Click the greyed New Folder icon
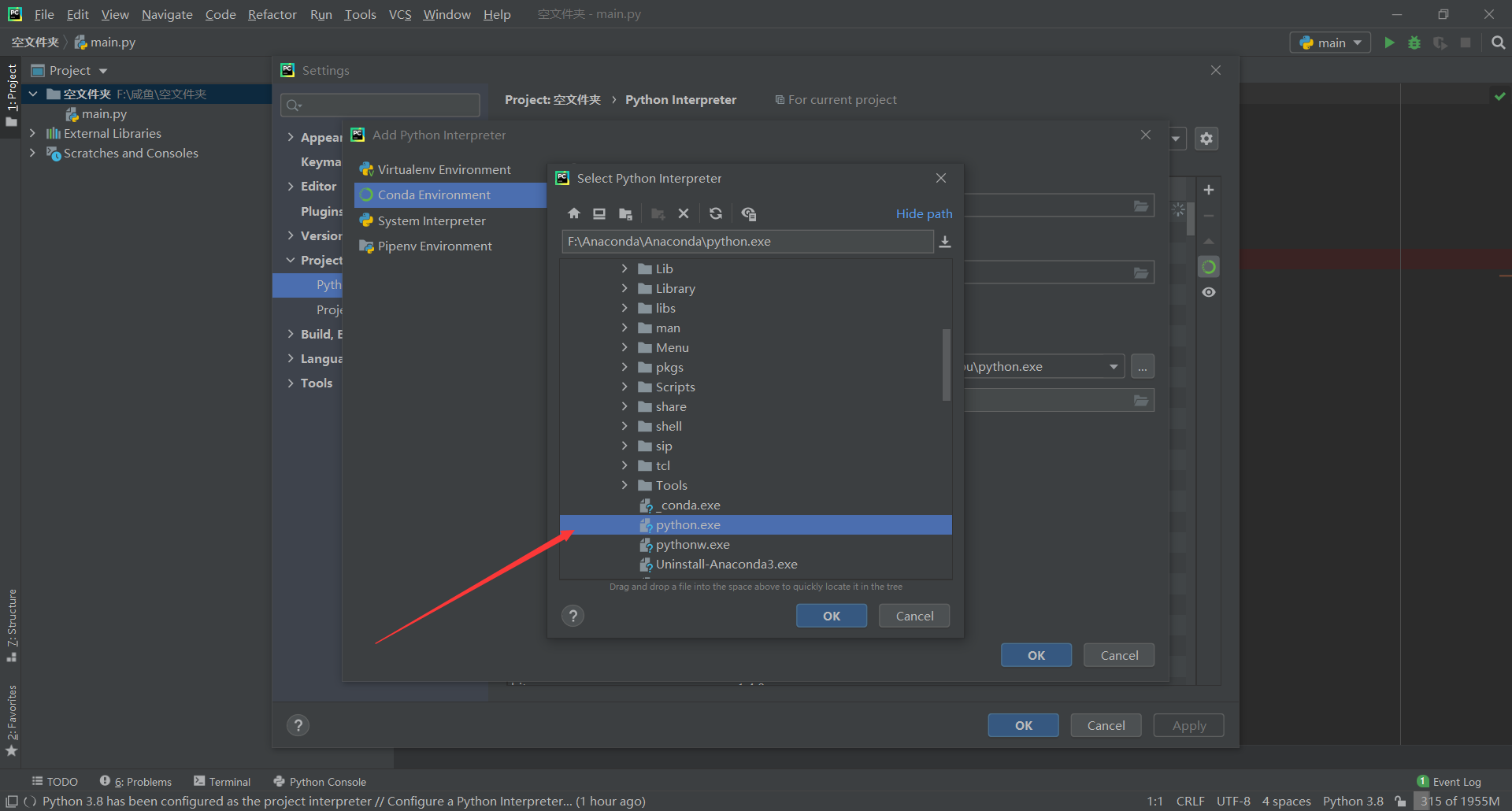1512x811 pixels. [658, 213]
